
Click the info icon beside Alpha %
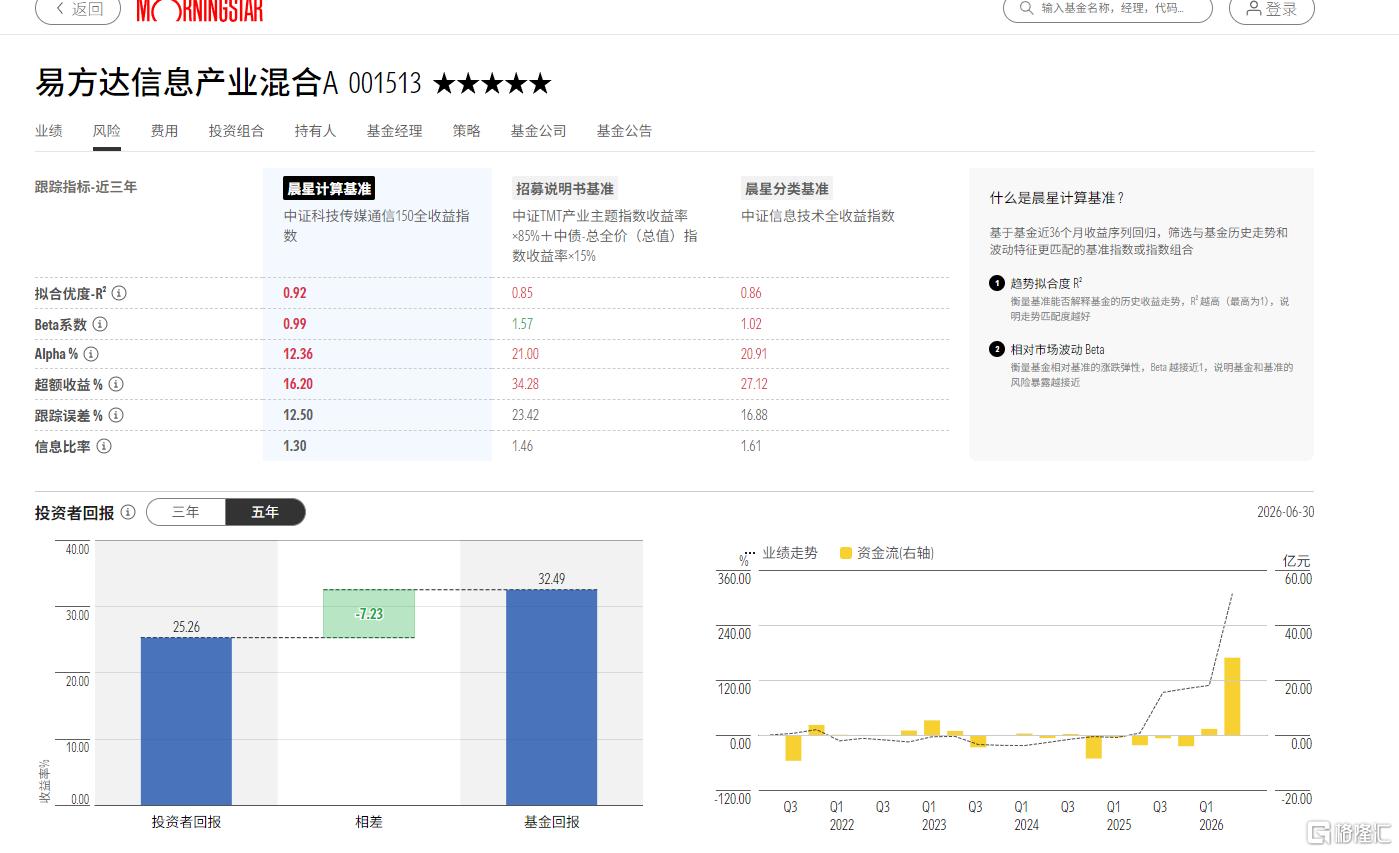[x=91, y=354]
